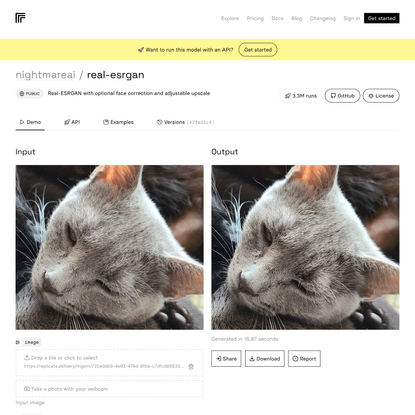415x415 pixels.
Task: Click the nightmareai owner link
Action: pos(46,75)
